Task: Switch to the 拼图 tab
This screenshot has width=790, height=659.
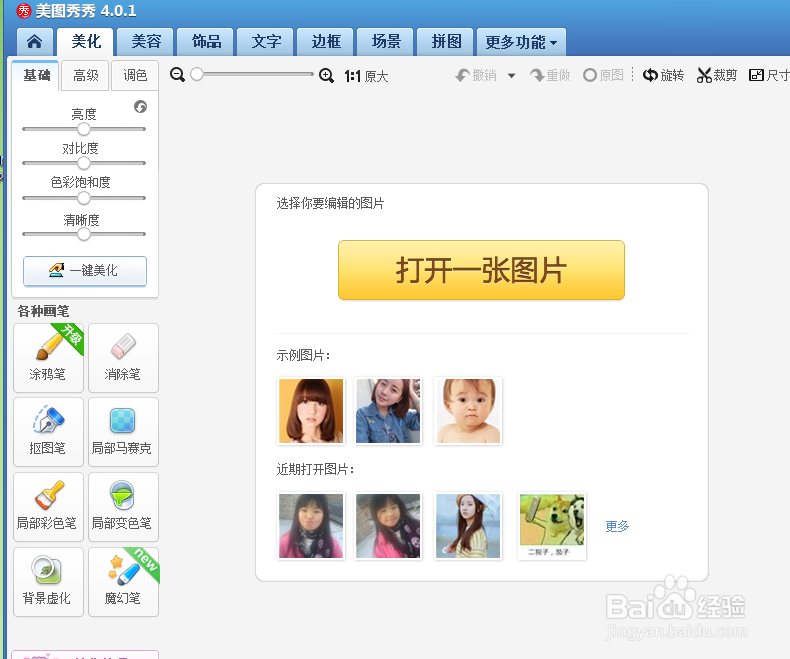Action: coord(445,41)
